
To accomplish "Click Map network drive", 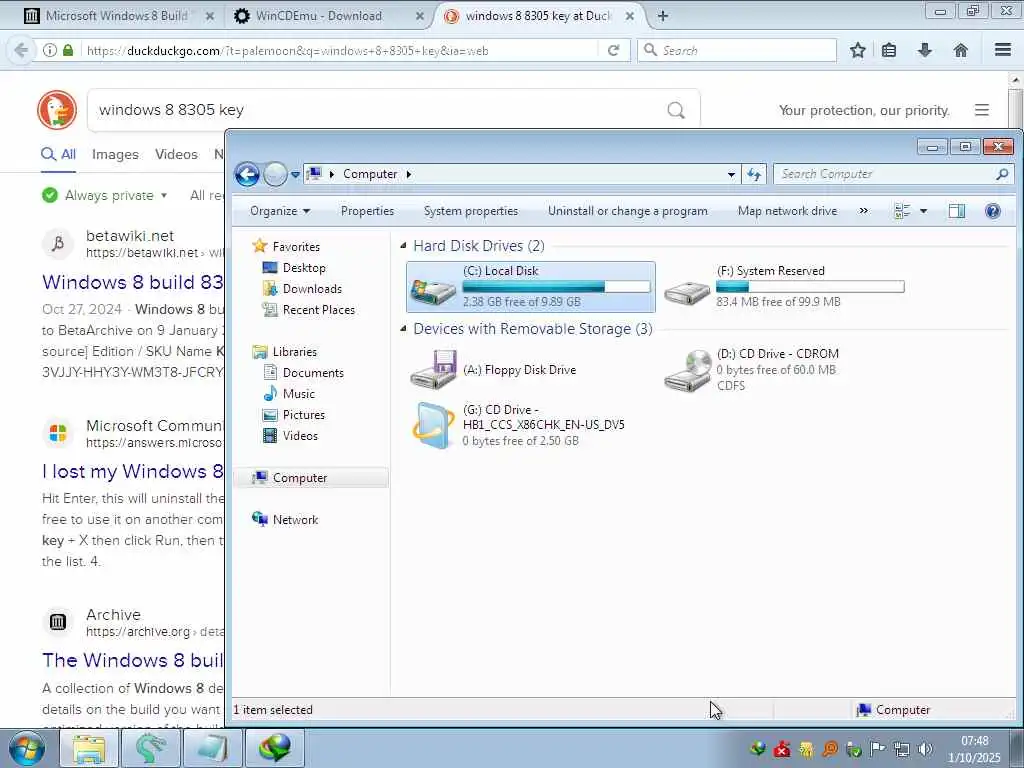I will click(x=787, y=211).
